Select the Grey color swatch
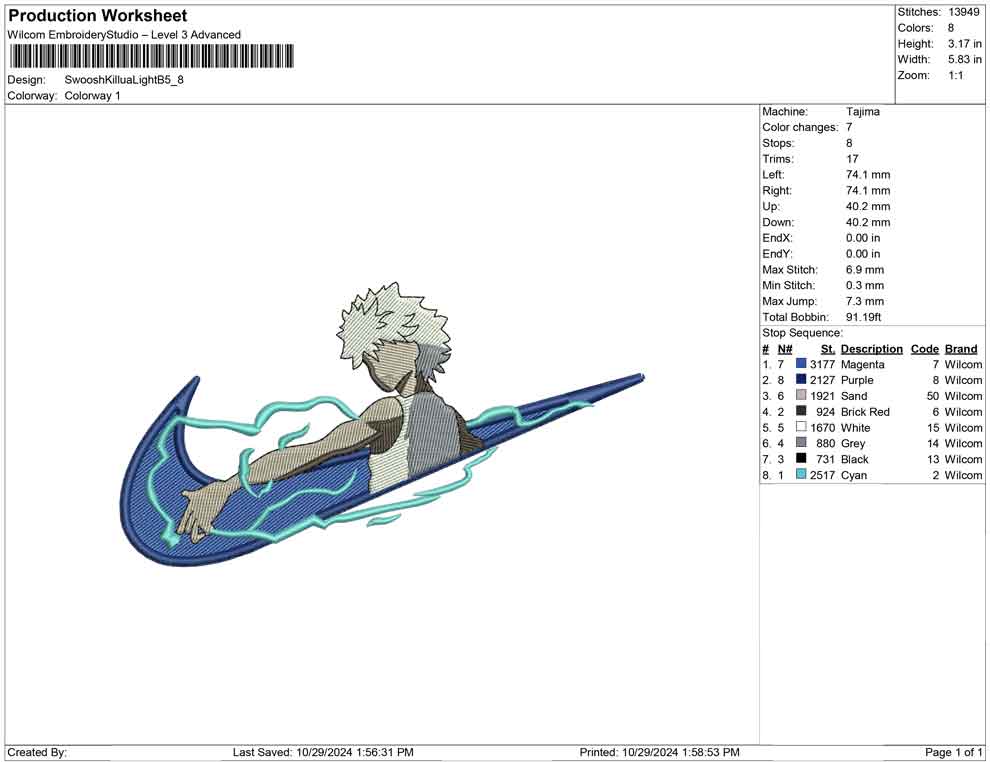This screenshot has height=762, width=990. [801, 443]
